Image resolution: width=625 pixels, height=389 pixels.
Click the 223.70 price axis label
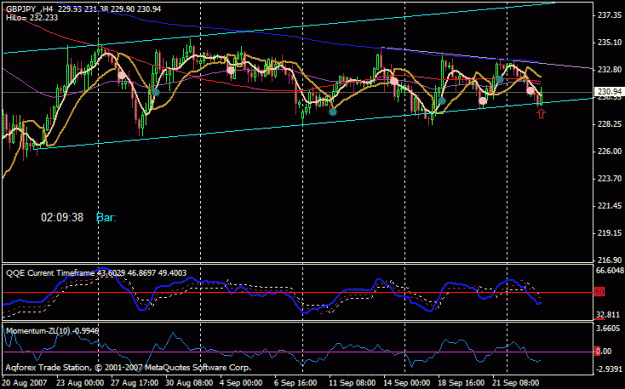pyautogui.click(x=610, y=178)
